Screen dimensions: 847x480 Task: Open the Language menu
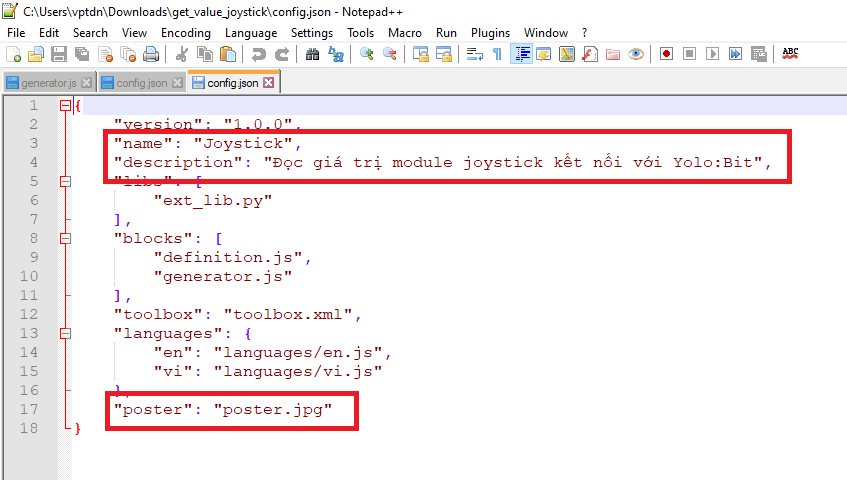coord(251,33)
